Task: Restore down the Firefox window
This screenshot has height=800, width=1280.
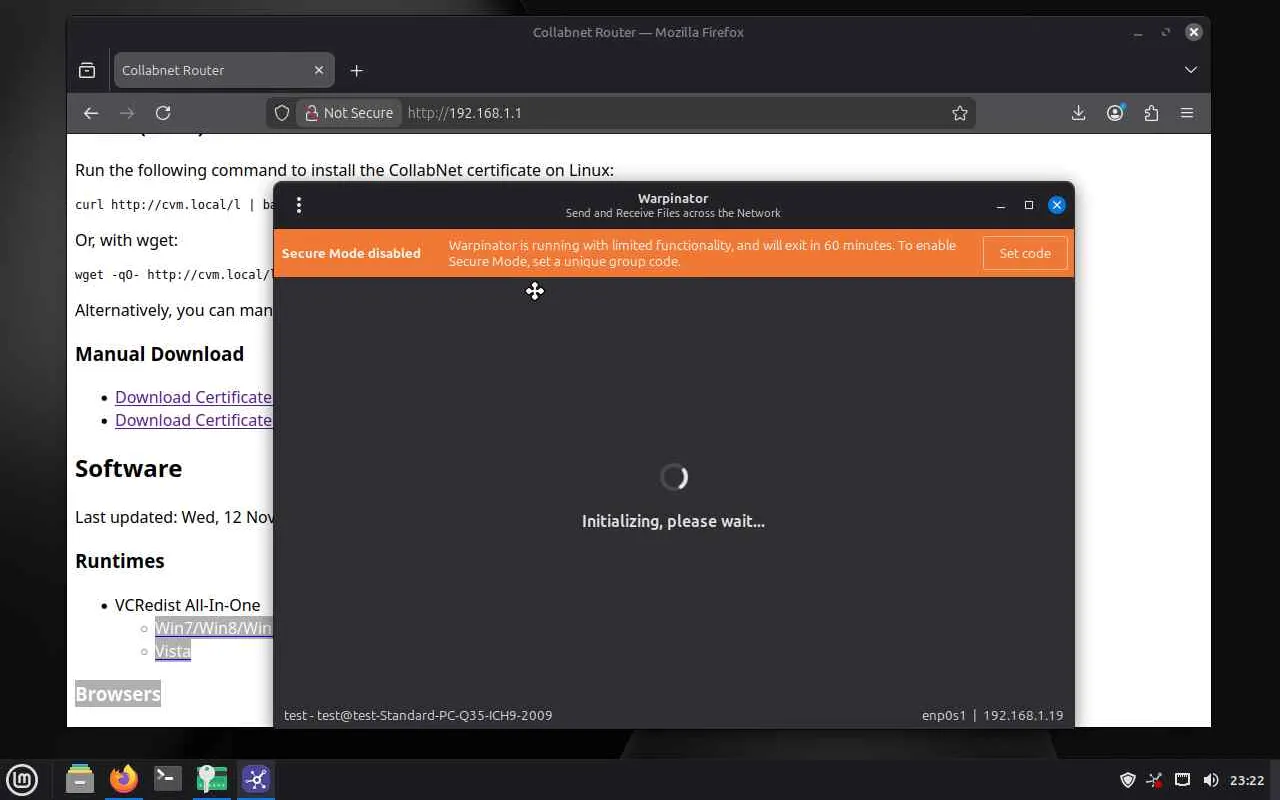Action: click(1166, 32)
